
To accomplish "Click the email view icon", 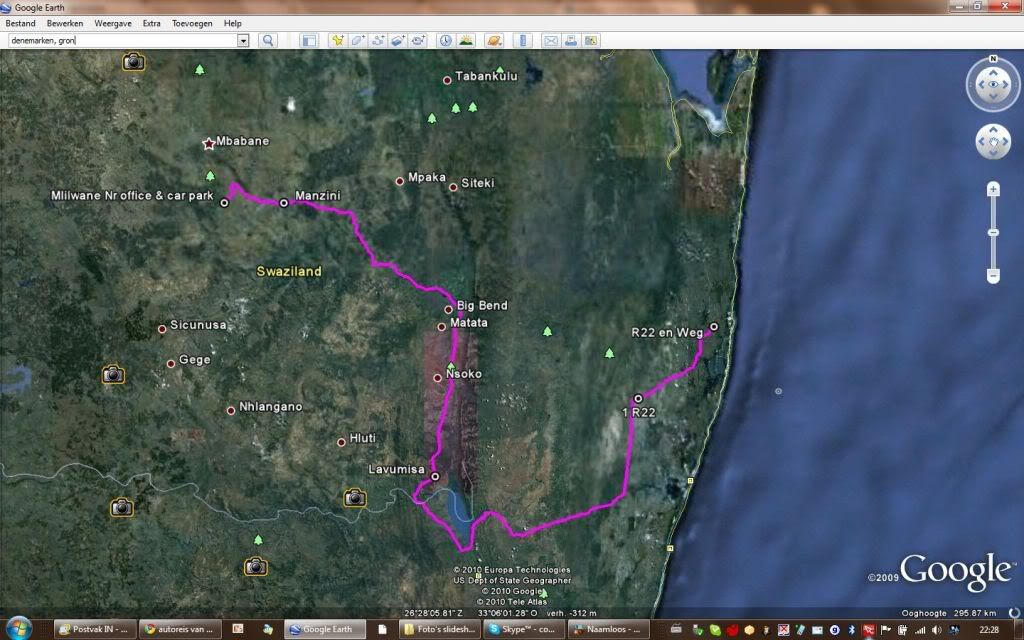I will (550, 41).
